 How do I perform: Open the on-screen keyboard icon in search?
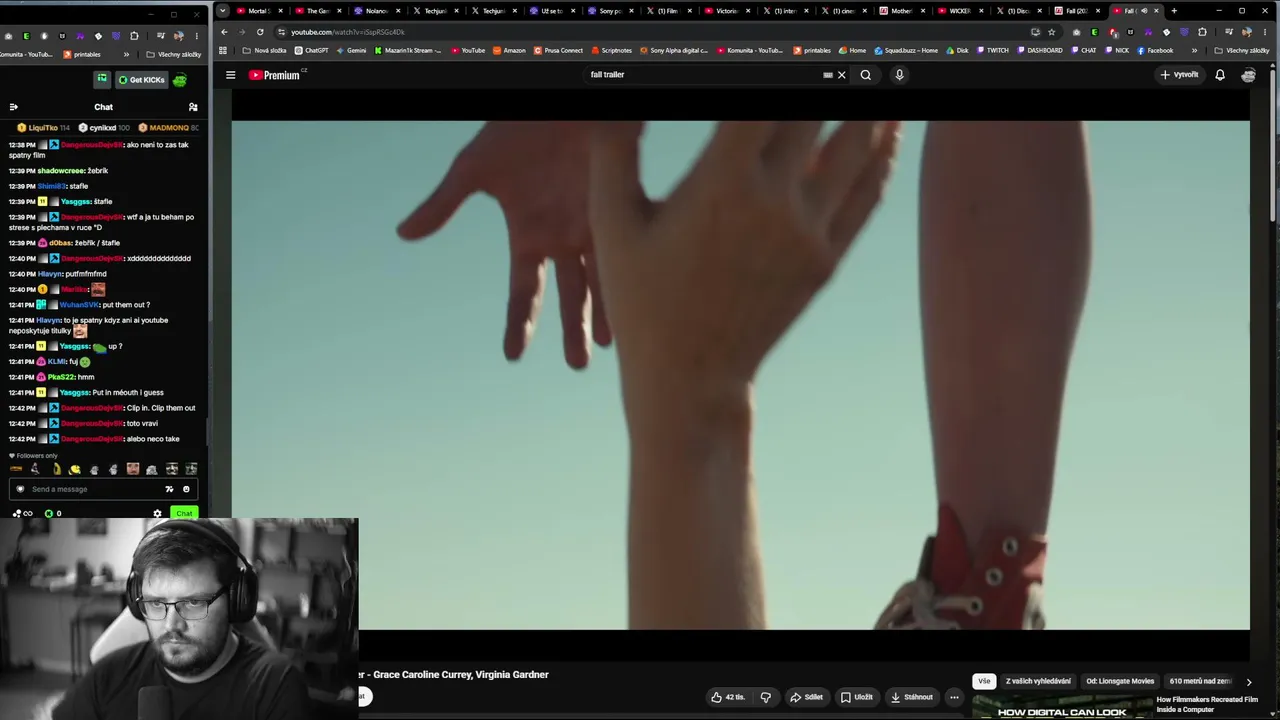828,75
